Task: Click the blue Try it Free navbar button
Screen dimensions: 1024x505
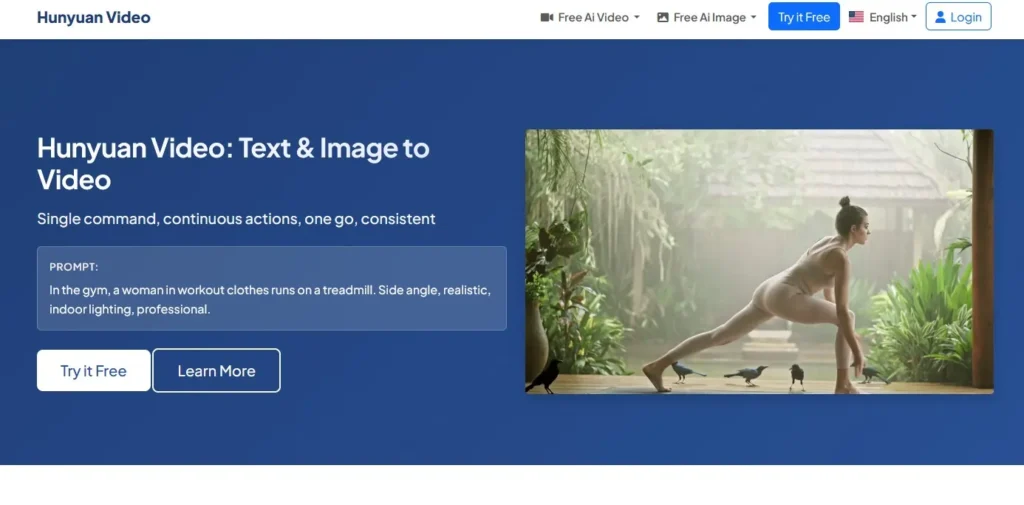Action: pos(804,17)
